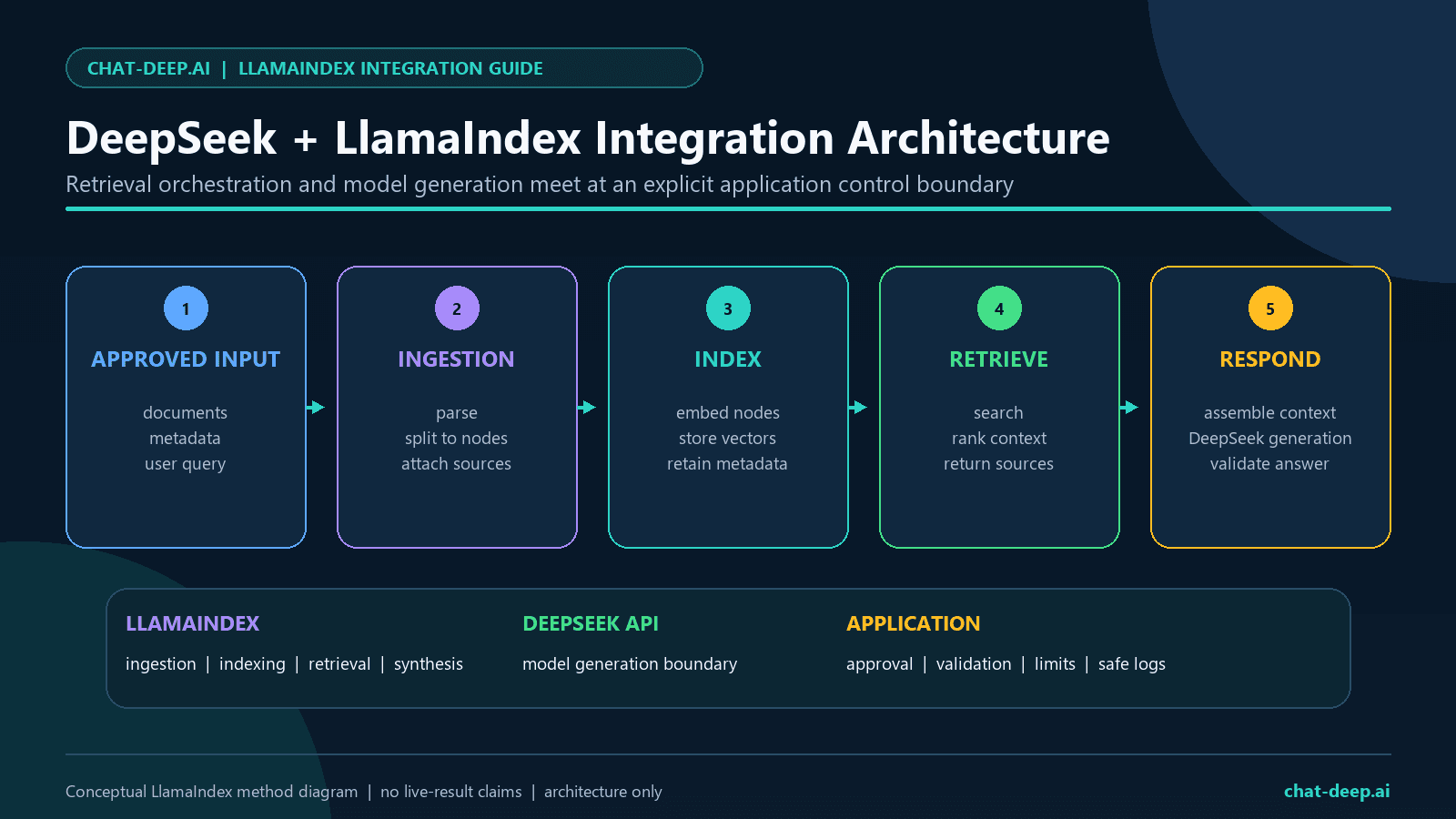Viewport: 1456px width, 819px height.
Task: Click 'validate answer' text
Action: pos(1270,464)
